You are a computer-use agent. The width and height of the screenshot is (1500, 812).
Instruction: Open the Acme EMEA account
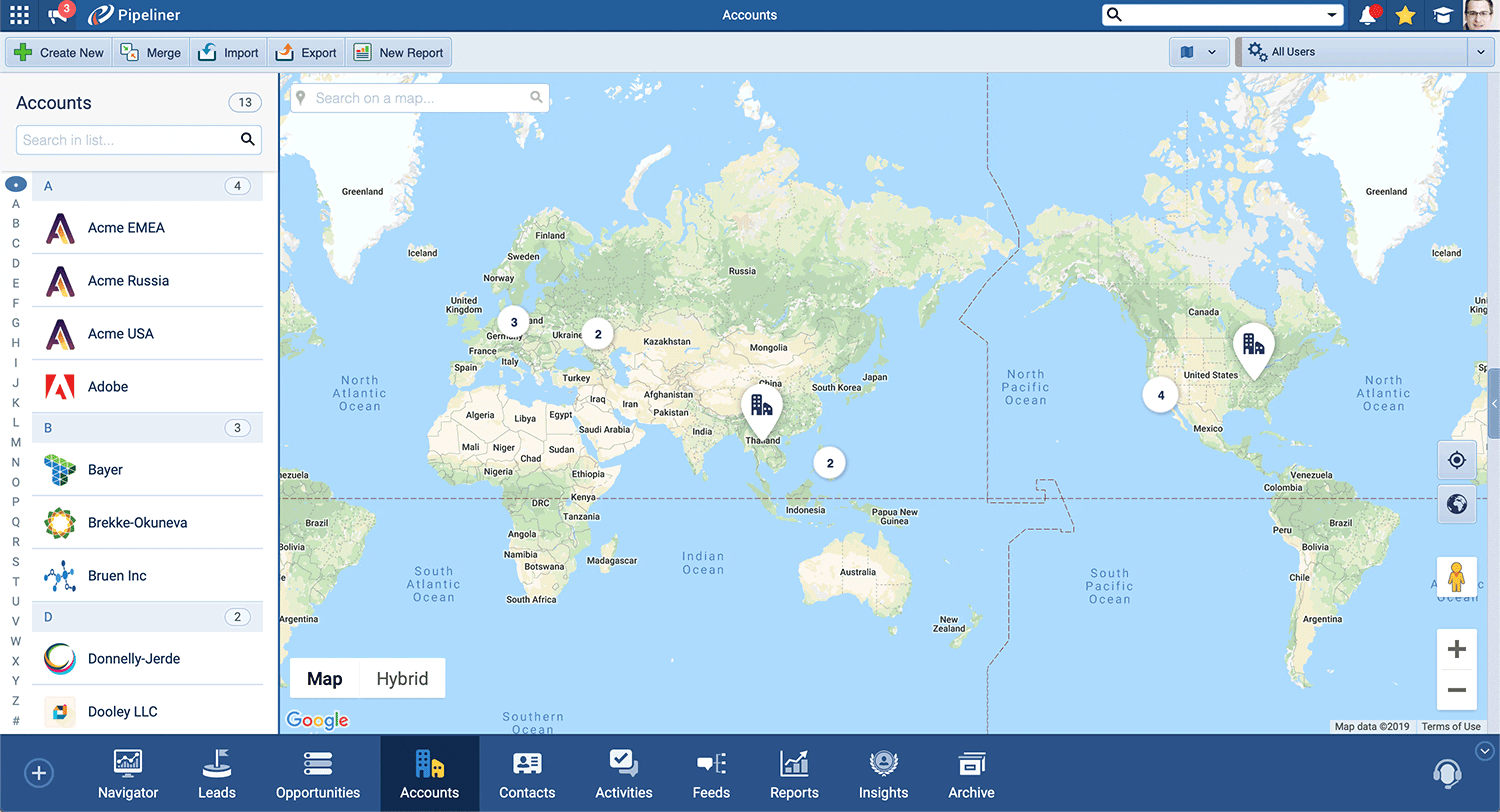point(126,227)
